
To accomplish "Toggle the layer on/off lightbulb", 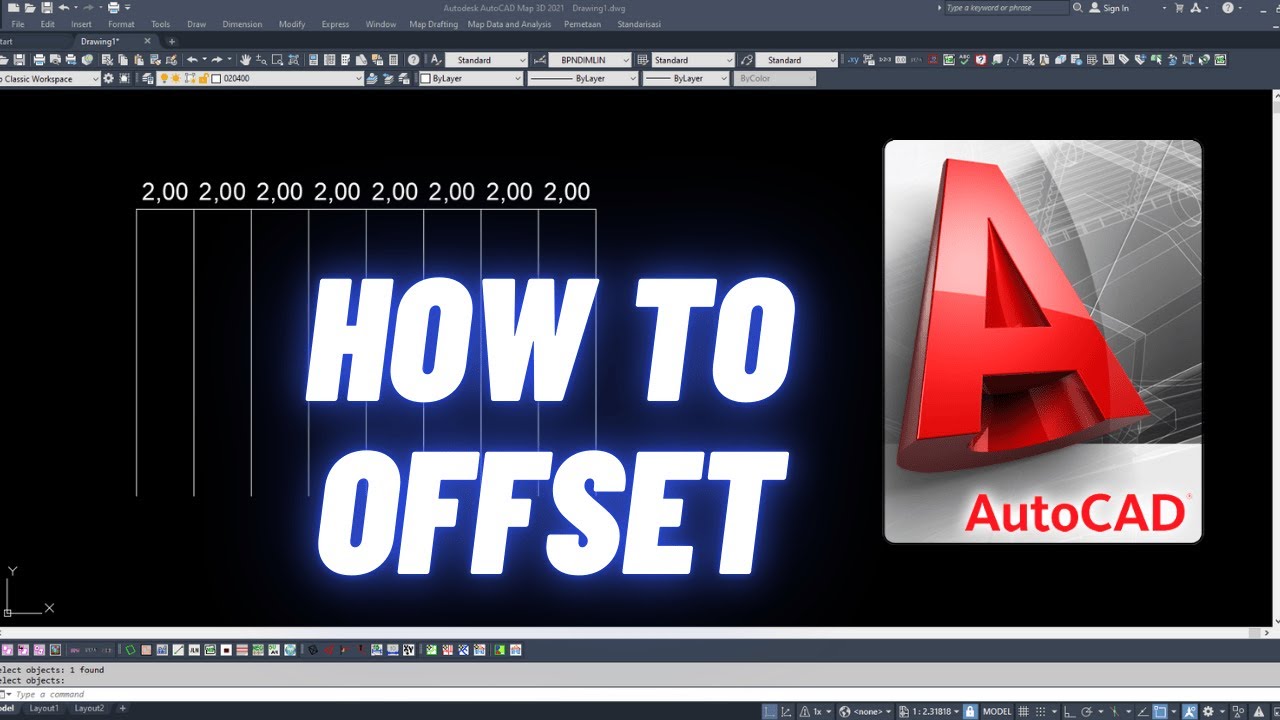I will pos(163,78).
